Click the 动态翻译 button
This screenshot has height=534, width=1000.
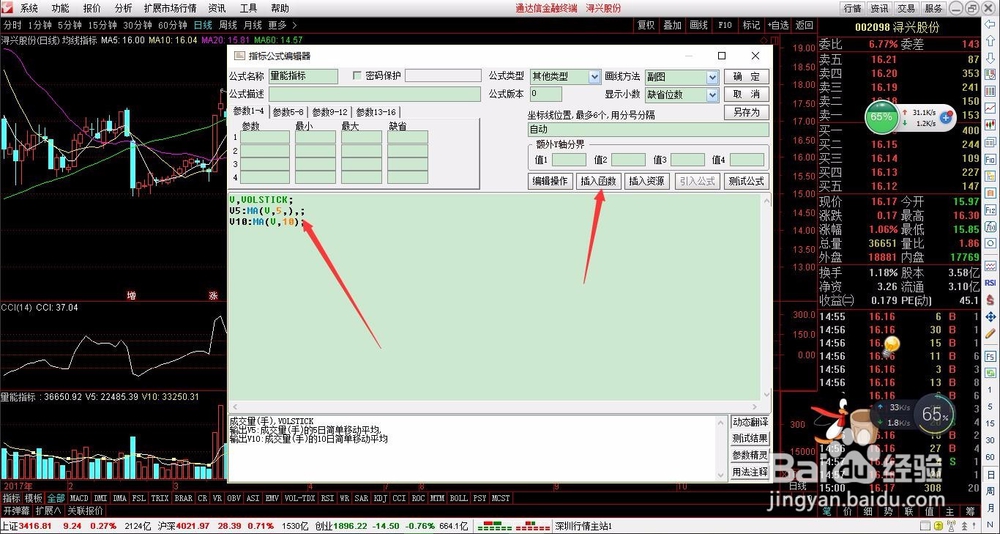click(x=750, y=422)
